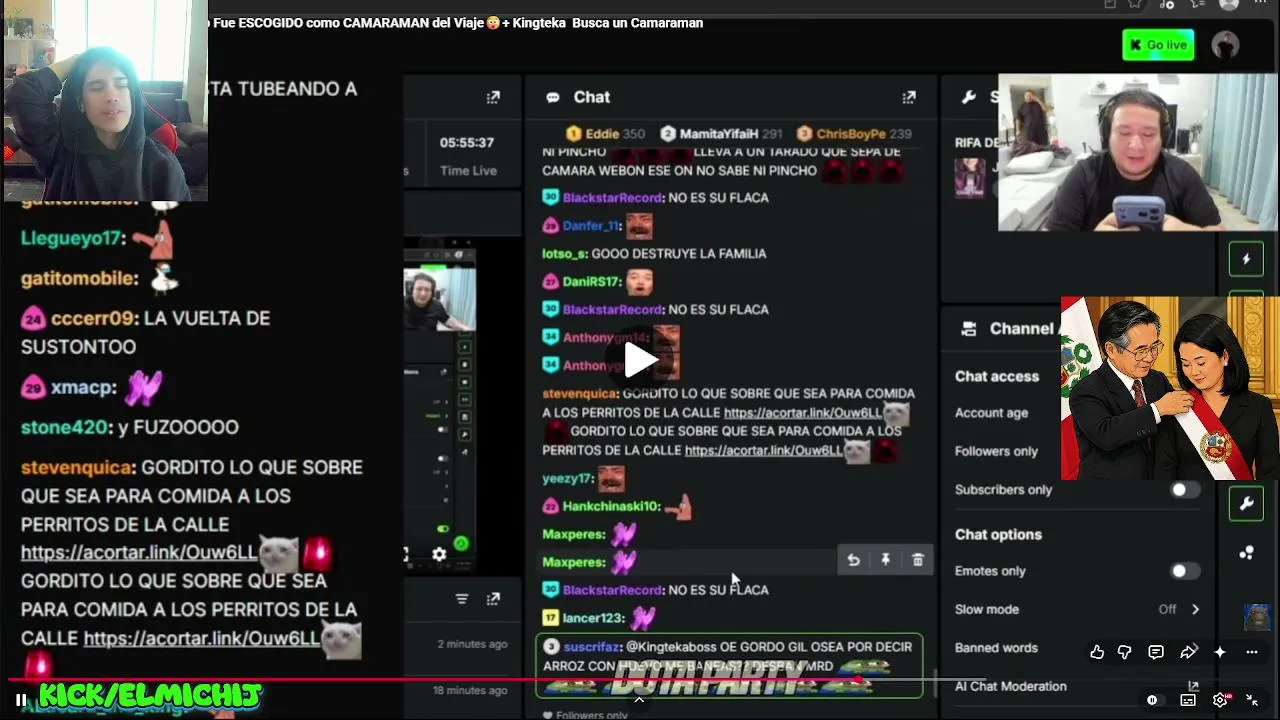Expand Slow mode options chevron
This screenshot has width=1280, height=720.
pyautogui.click(x=1195, y=609)
